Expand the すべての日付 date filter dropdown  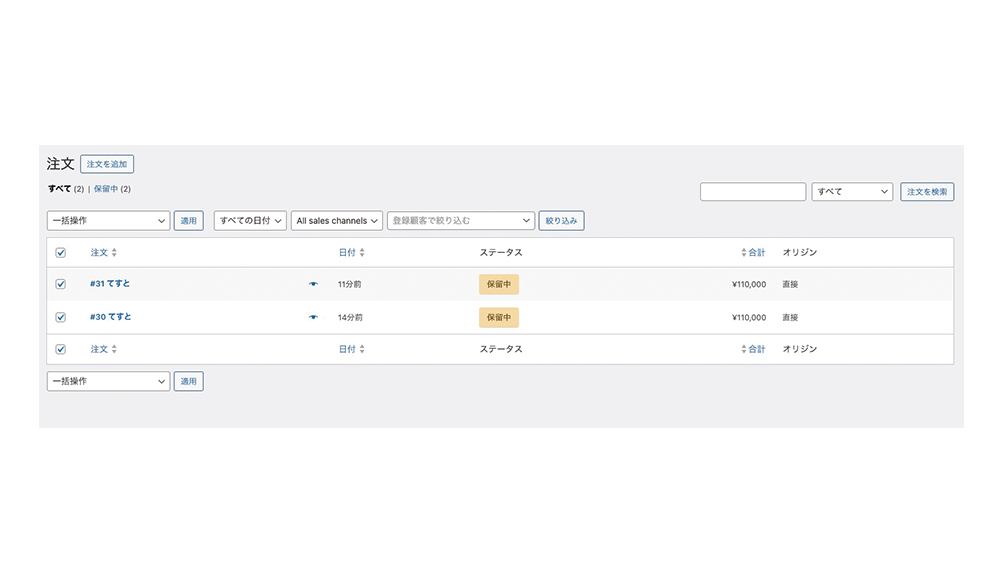[x=250, y=221]
